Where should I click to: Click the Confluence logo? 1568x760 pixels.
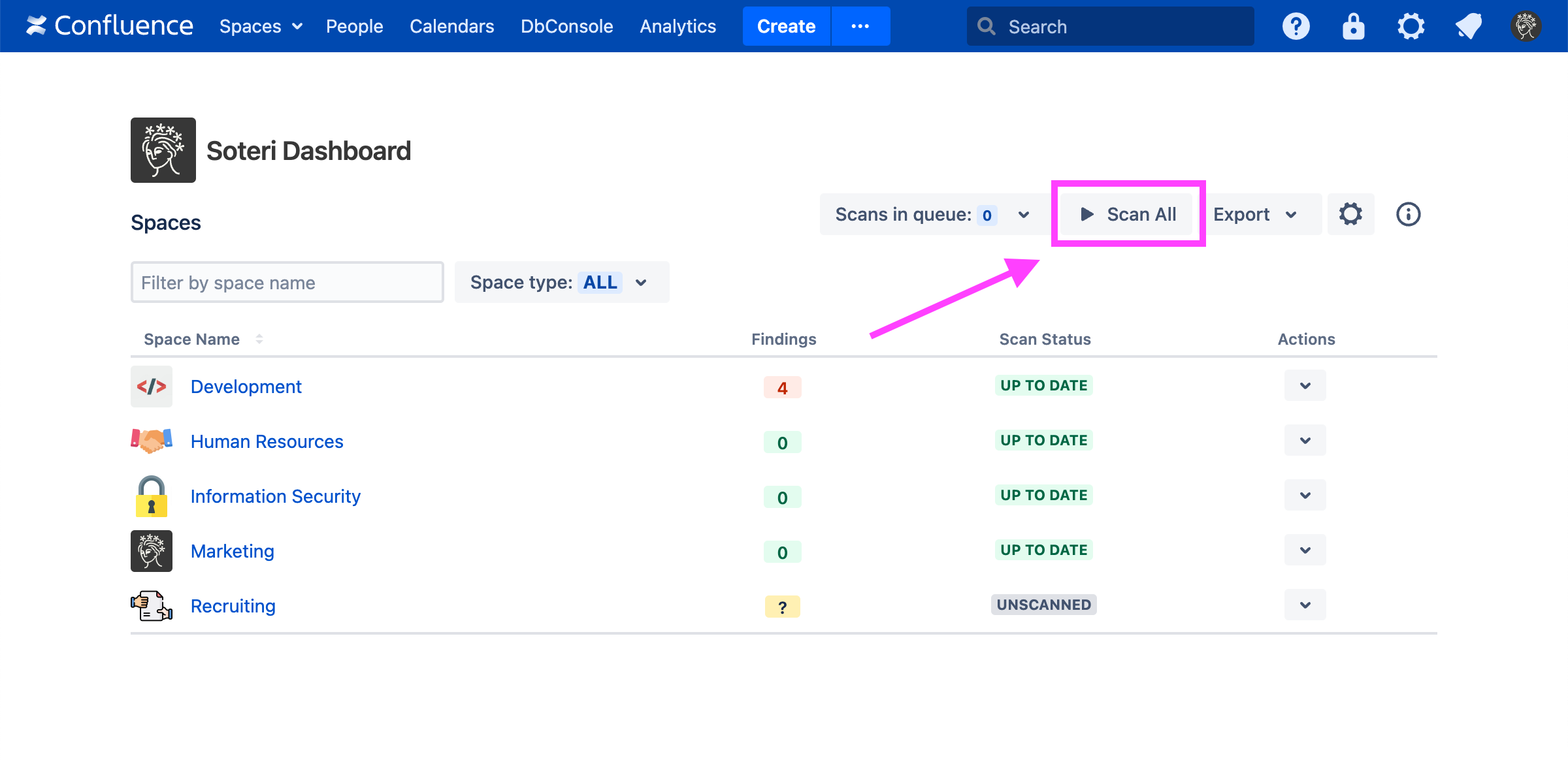(109, 26)
